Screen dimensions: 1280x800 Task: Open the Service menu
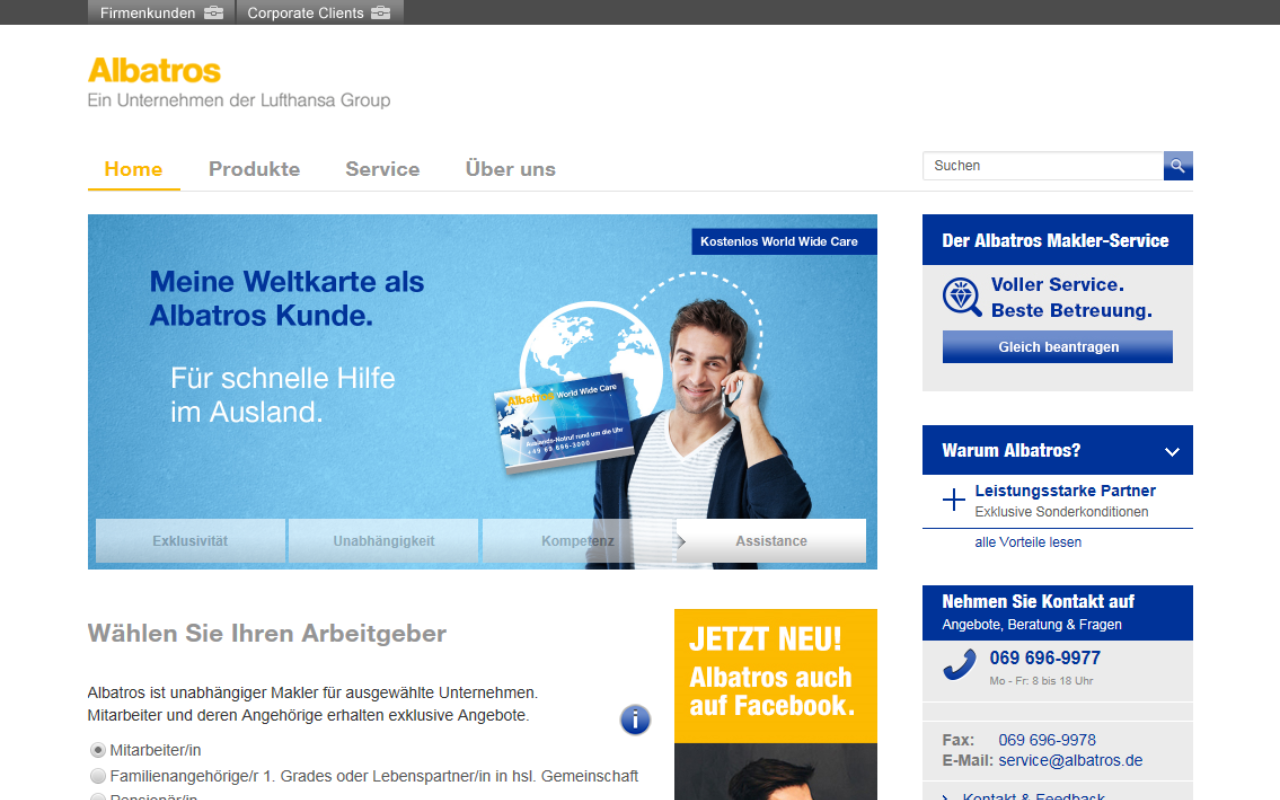[382, 169]
